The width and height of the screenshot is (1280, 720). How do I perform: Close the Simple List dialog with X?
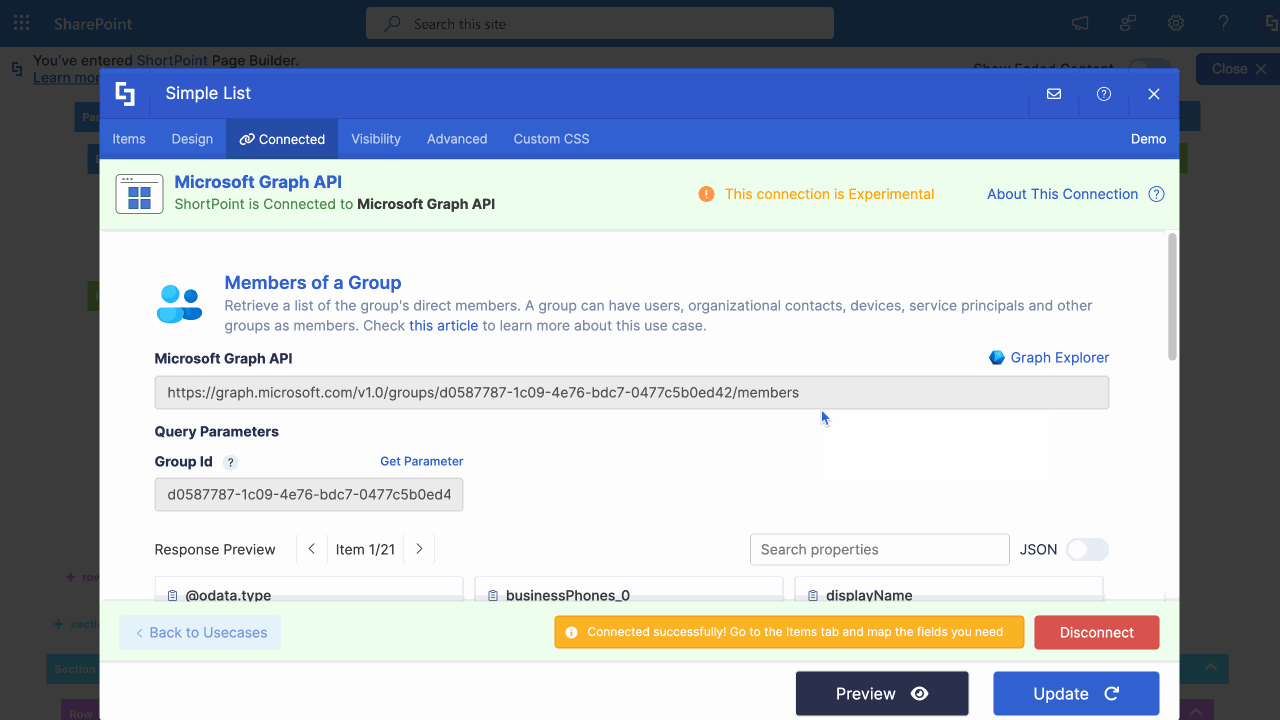(x=1154, y=94)
